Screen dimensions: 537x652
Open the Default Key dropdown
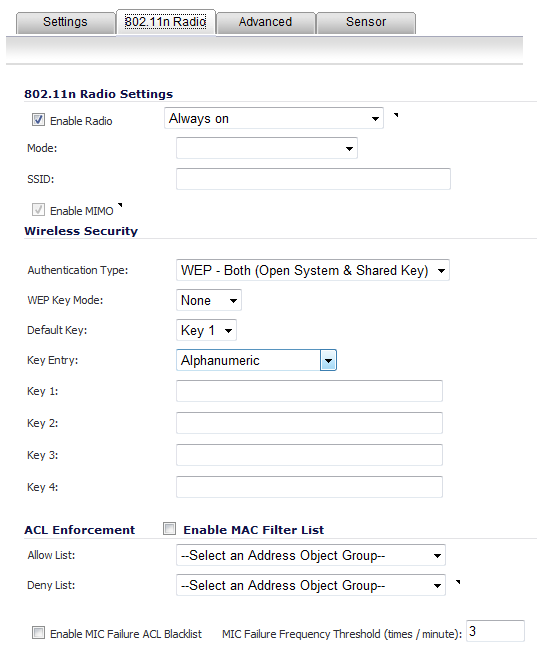[x=206, y=330]
